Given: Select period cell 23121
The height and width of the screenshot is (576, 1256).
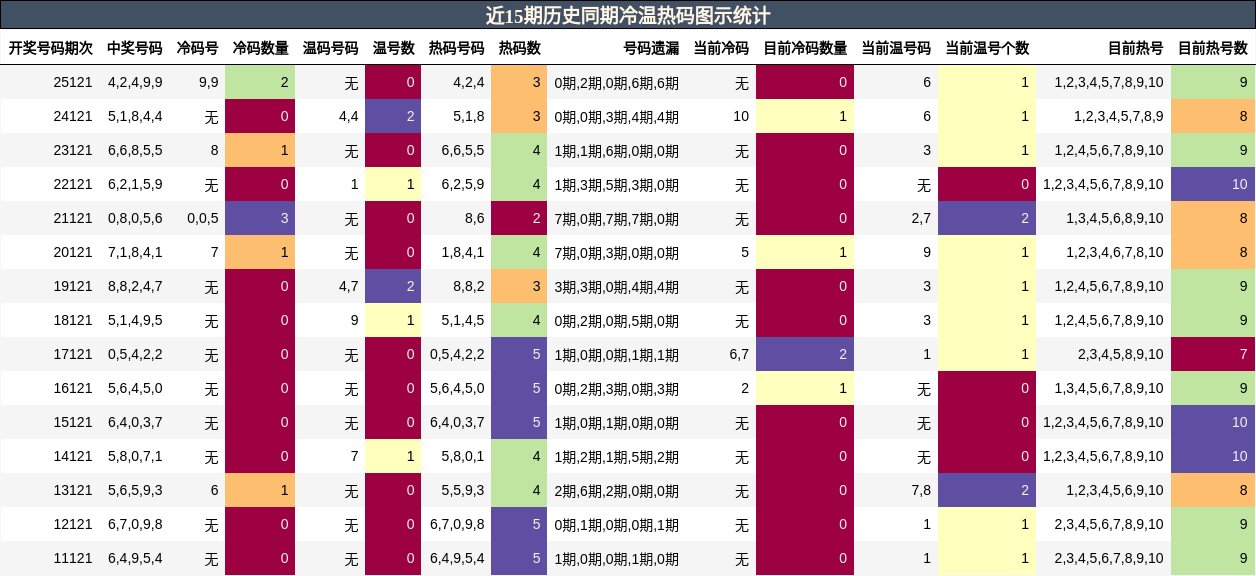Looking at the screenshot, I should (x=73, y=150).
